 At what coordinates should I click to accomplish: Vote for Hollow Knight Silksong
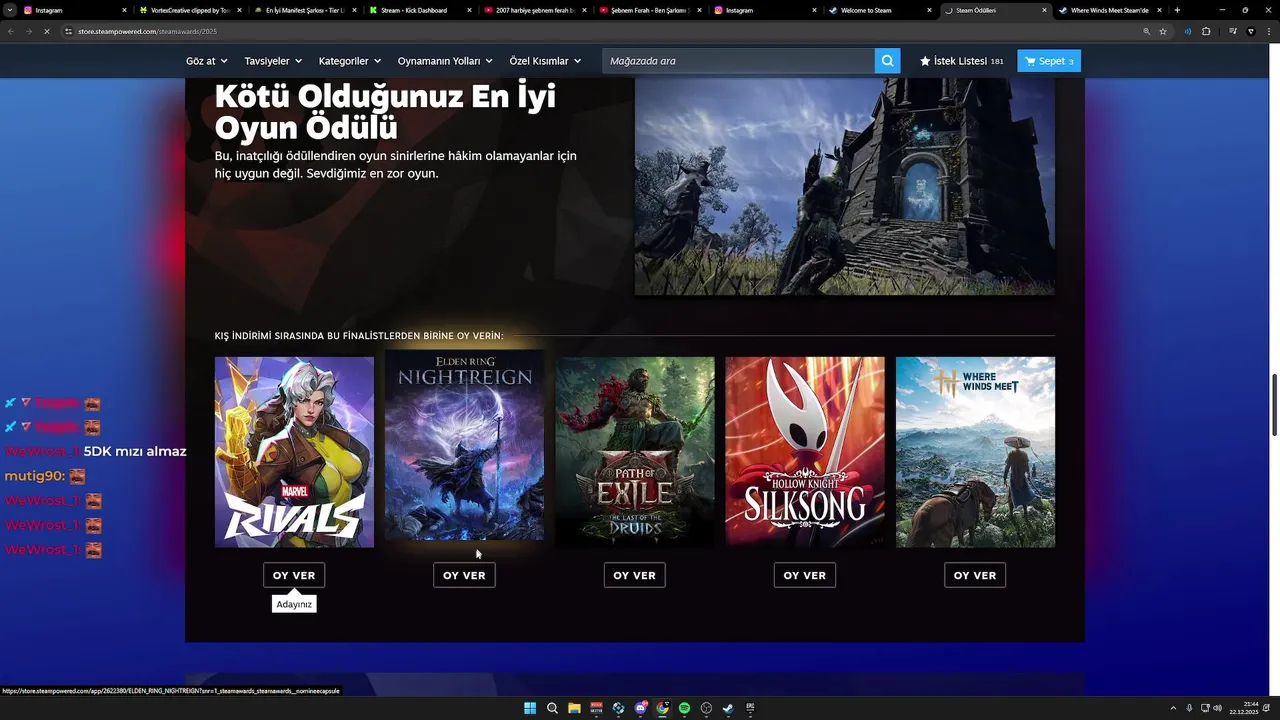[x=804, y=575]
